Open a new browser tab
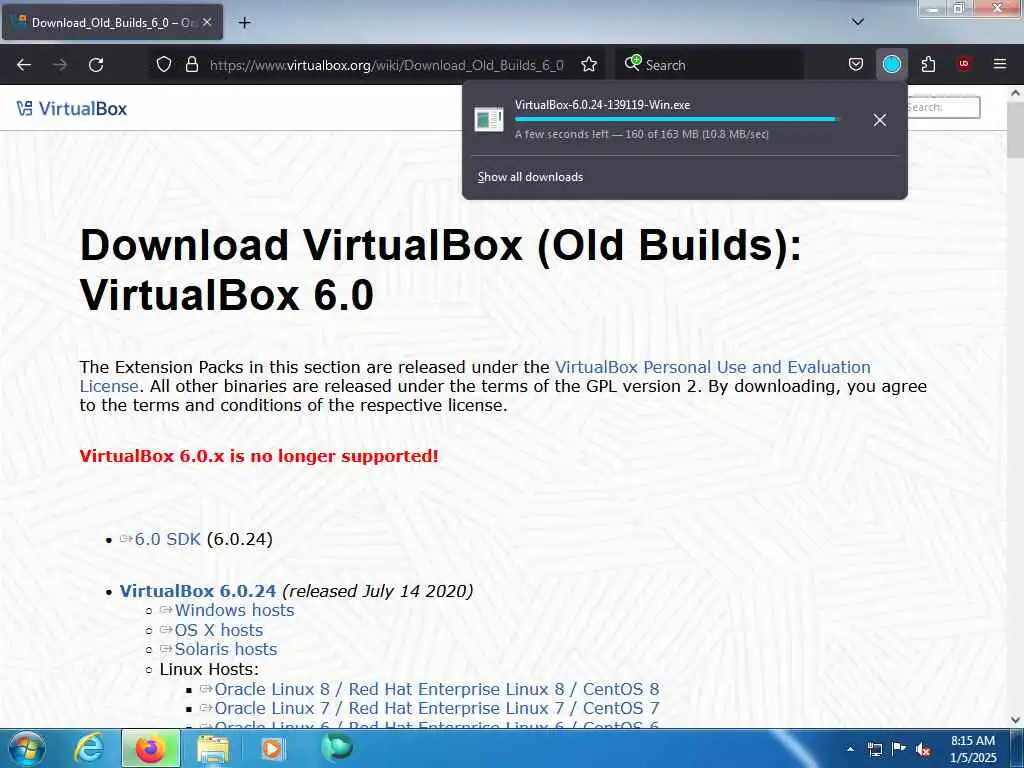The image size is (1024, 768). 244,23
